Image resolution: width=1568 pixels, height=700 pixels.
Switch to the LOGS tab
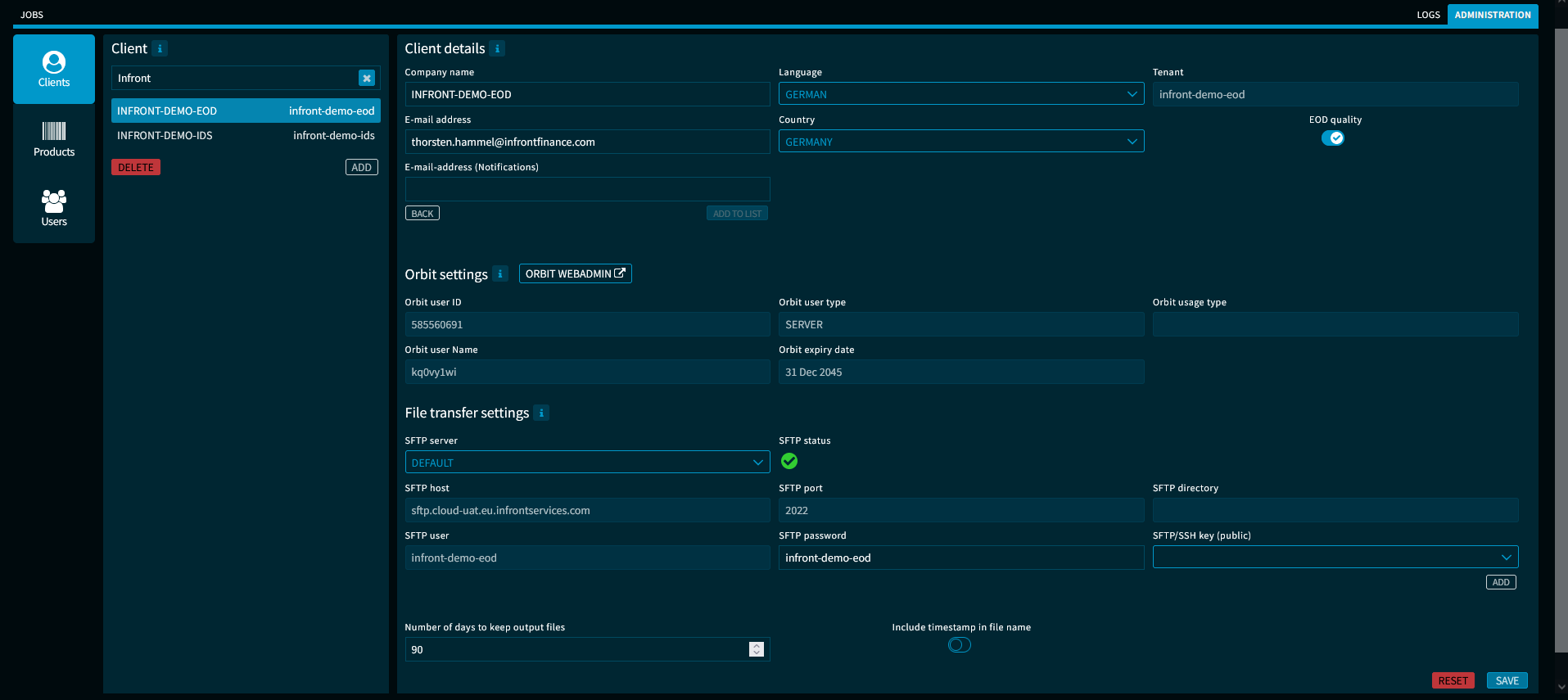coord(1428,15)
